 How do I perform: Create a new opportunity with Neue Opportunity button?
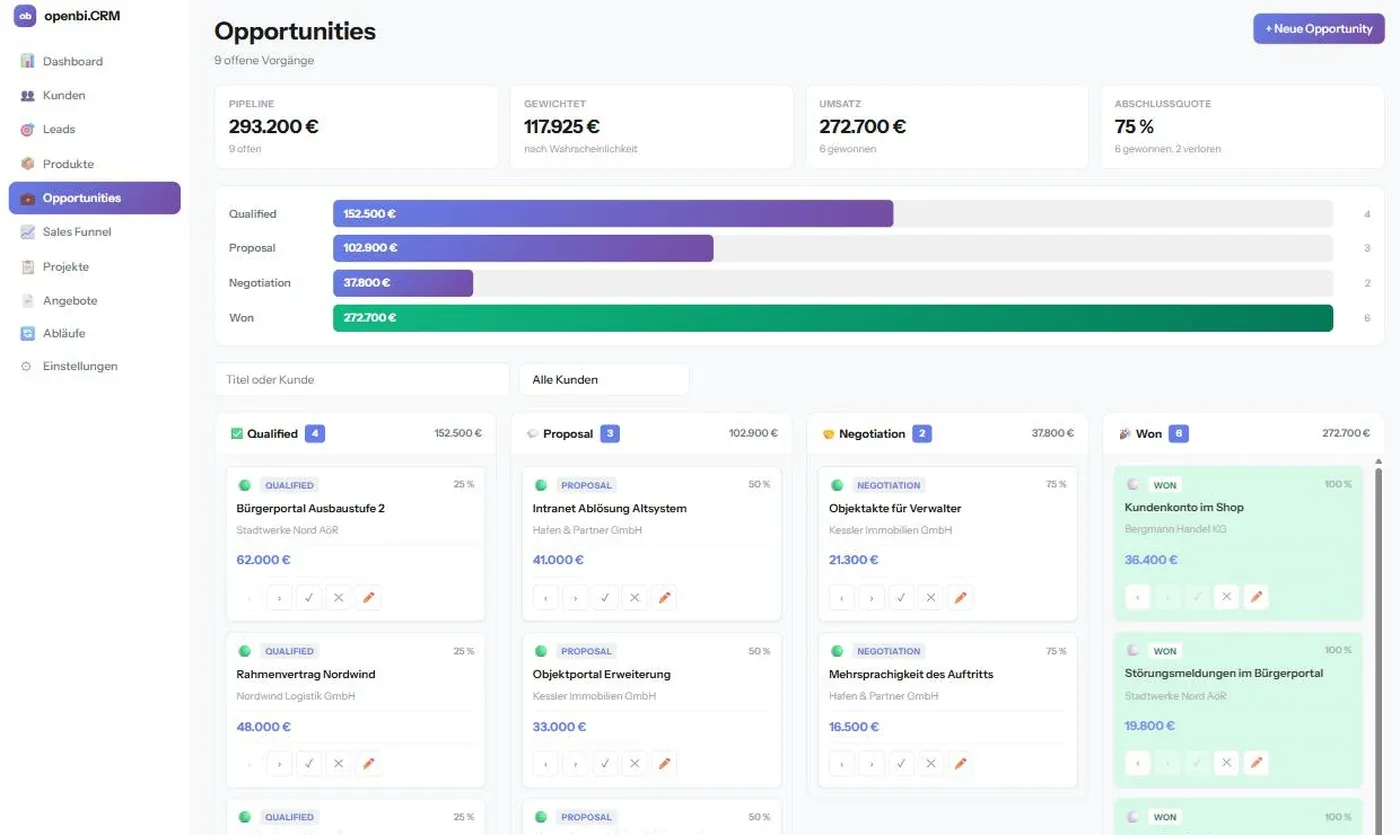1318,29
